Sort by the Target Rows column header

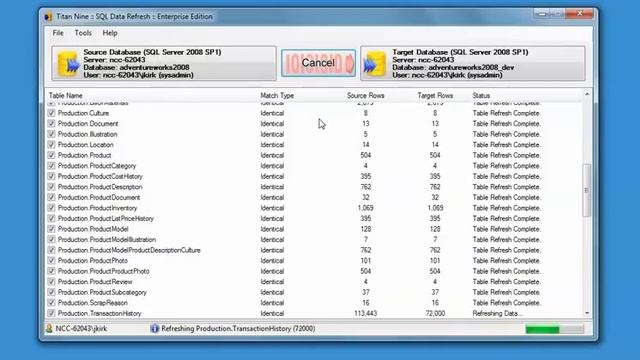click(435, 96)
